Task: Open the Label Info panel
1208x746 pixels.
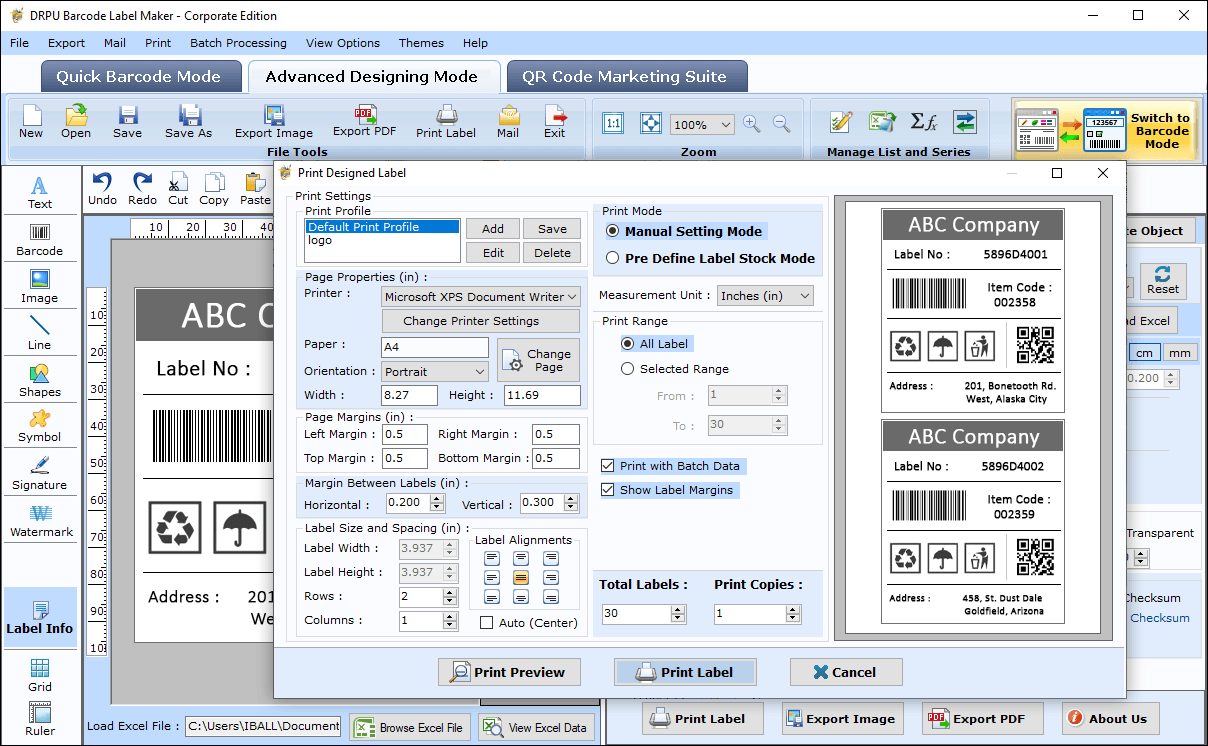Action: point(40,618)
